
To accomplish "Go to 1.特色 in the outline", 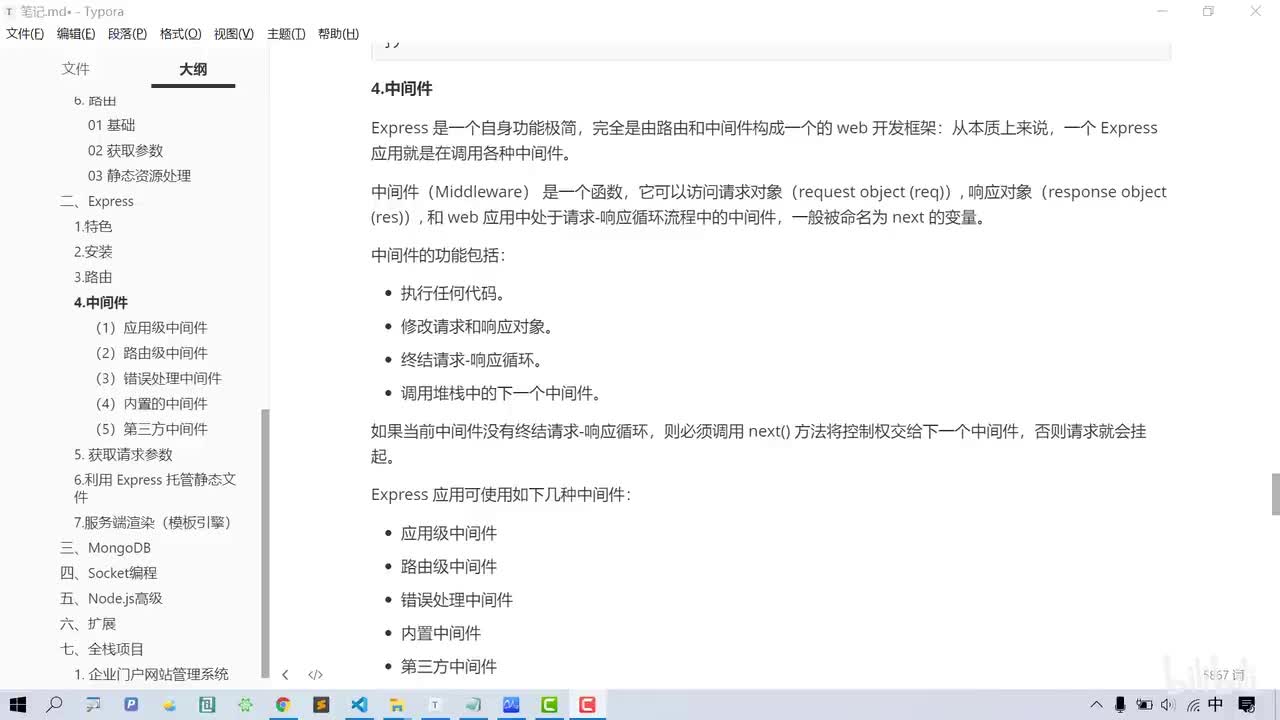I will click(93, 226).
